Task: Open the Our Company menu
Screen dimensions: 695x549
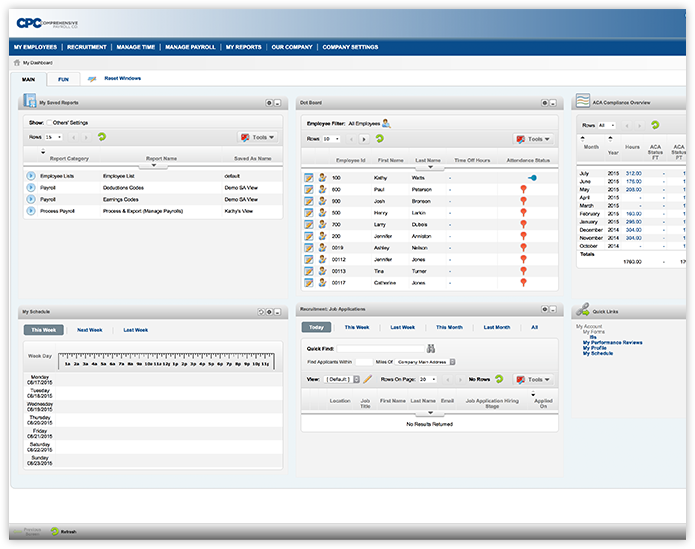Action: tap(292, 47)
